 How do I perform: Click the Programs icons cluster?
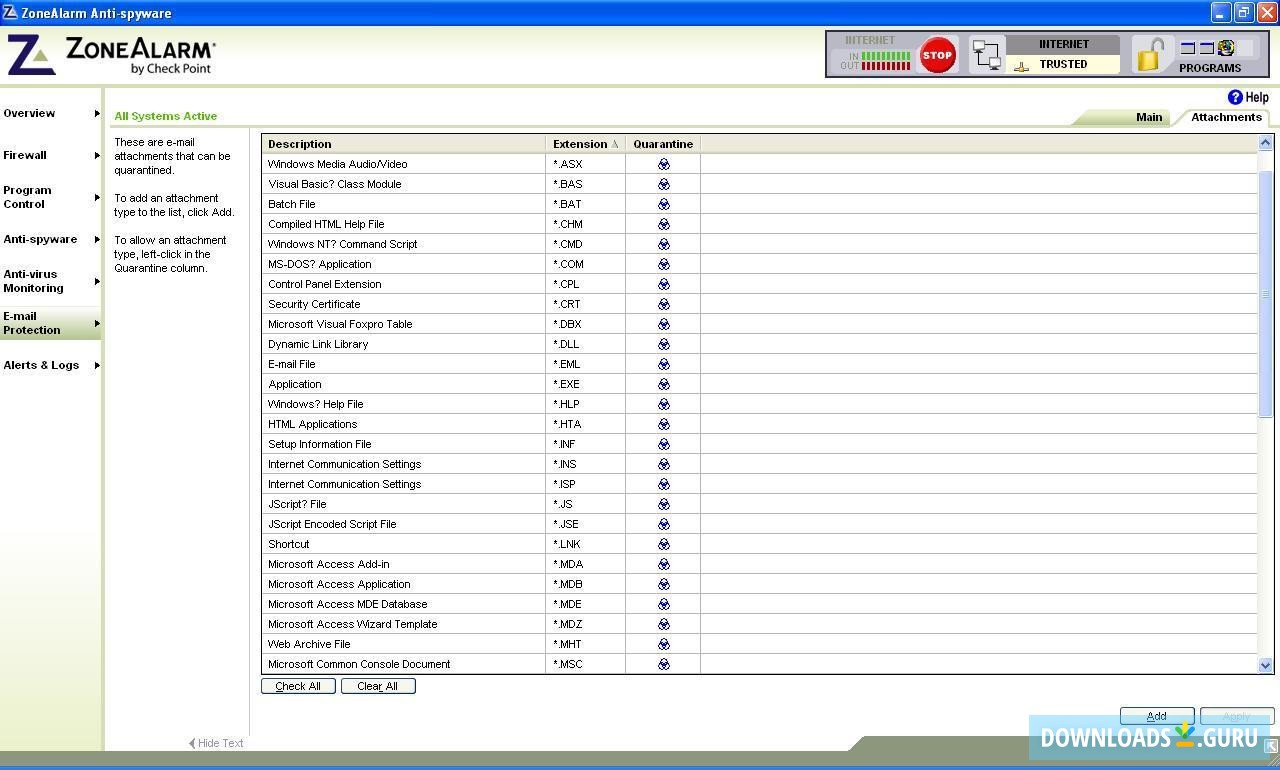1208,47
